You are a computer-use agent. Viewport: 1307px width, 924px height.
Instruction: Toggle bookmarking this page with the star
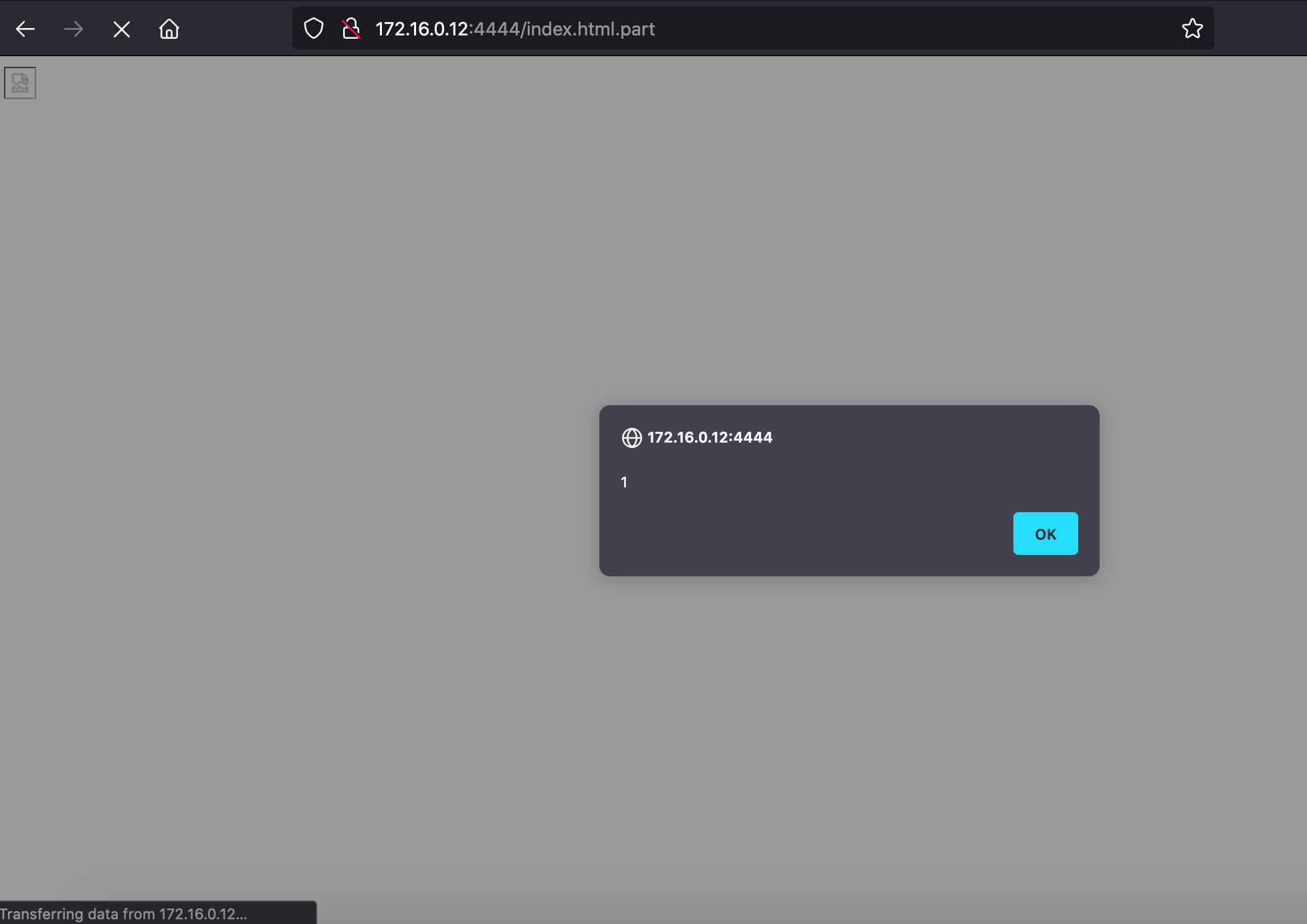coord(1193,28)
